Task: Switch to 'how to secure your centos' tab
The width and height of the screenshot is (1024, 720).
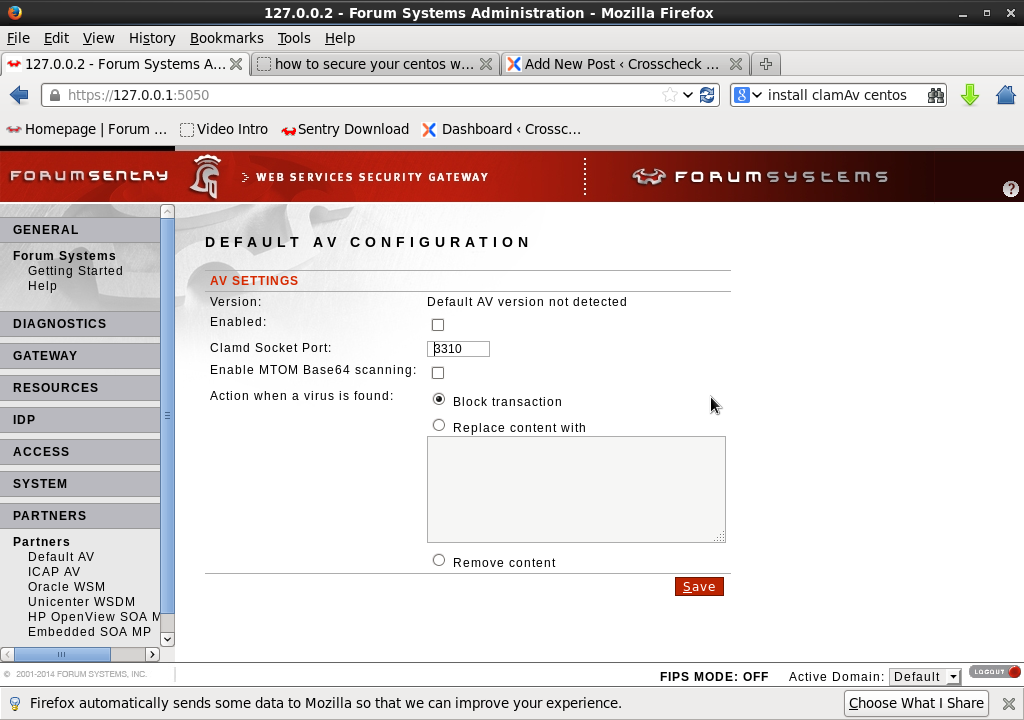Action: (x=374, y=64)
